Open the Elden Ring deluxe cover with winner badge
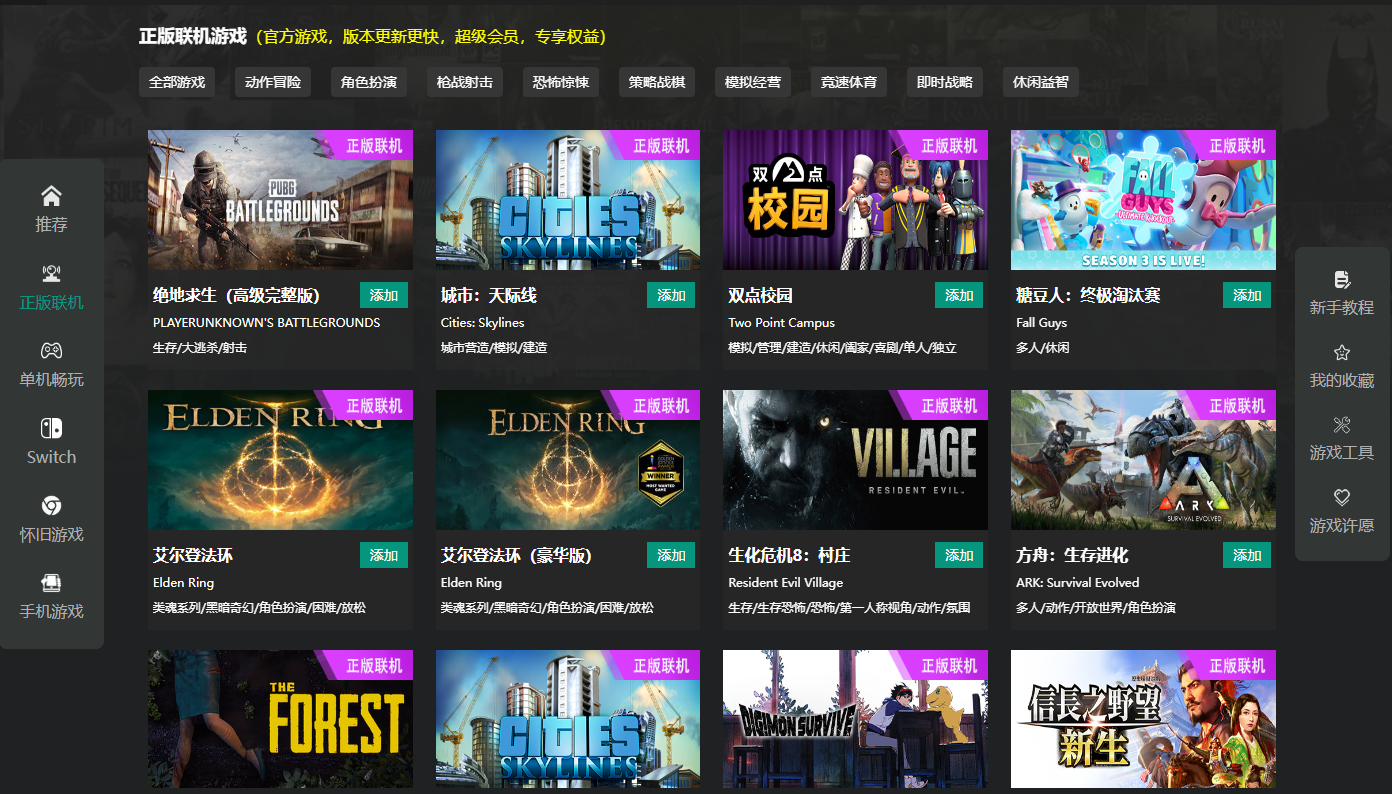1392x794 pixels. point(568,460)
